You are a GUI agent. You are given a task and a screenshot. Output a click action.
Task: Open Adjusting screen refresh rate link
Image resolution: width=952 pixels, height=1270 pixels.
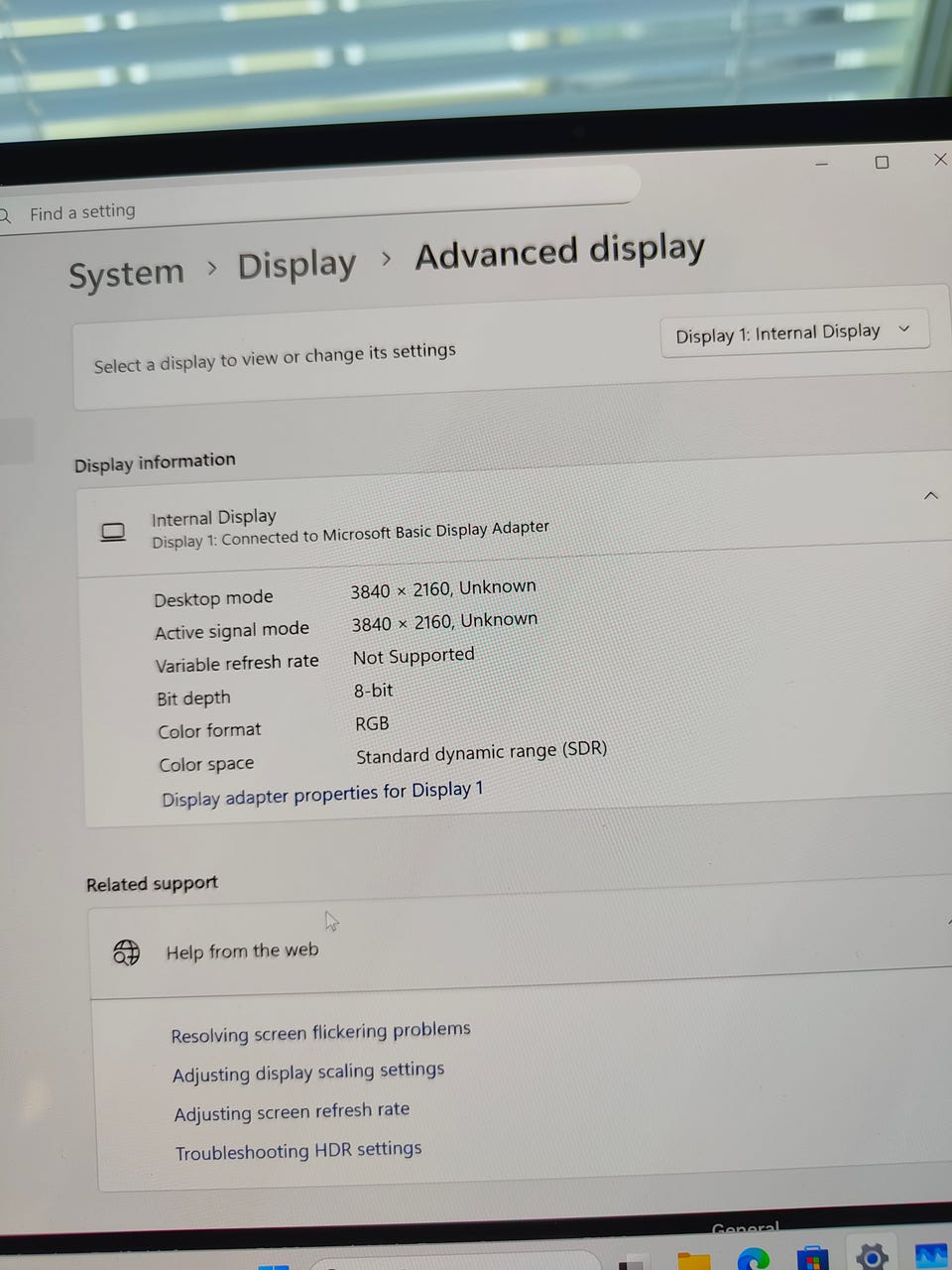pyautogui.click(x=292, y=1111)
